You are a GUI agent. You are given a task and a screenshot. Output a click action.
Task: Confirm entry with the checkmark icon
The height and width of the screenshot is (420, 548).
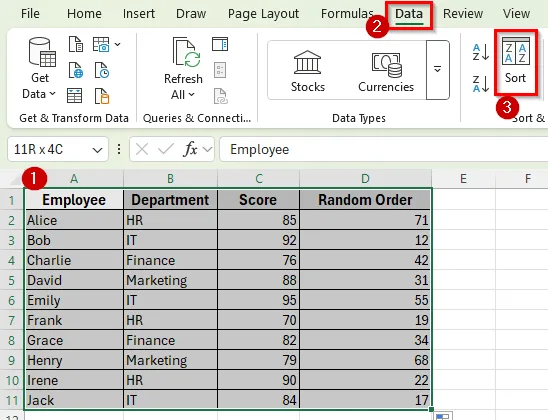pyautogui.click(x=165, y=150)
